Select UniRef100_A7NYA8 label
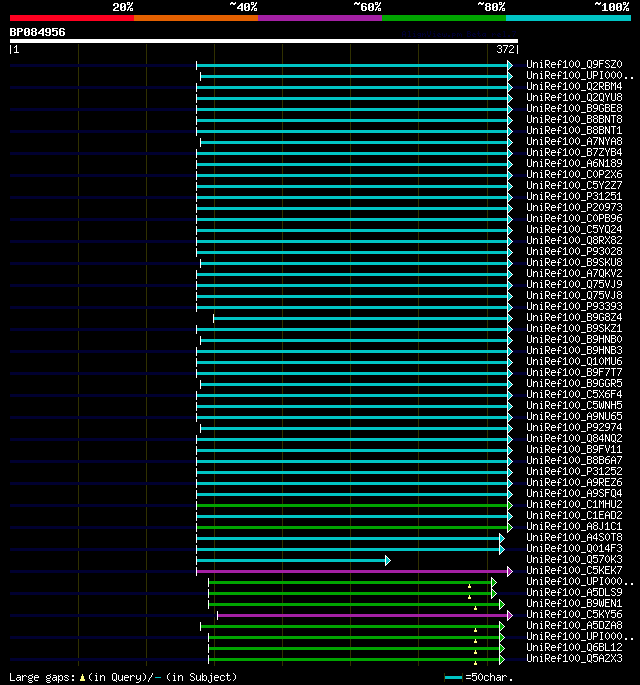This screenshot has height=685, width=640. (574, 141)
